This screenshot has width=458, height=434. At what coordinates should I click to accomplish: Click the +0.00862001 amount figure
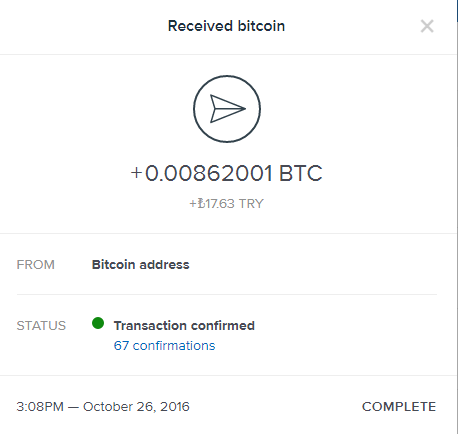pos(202,173)
